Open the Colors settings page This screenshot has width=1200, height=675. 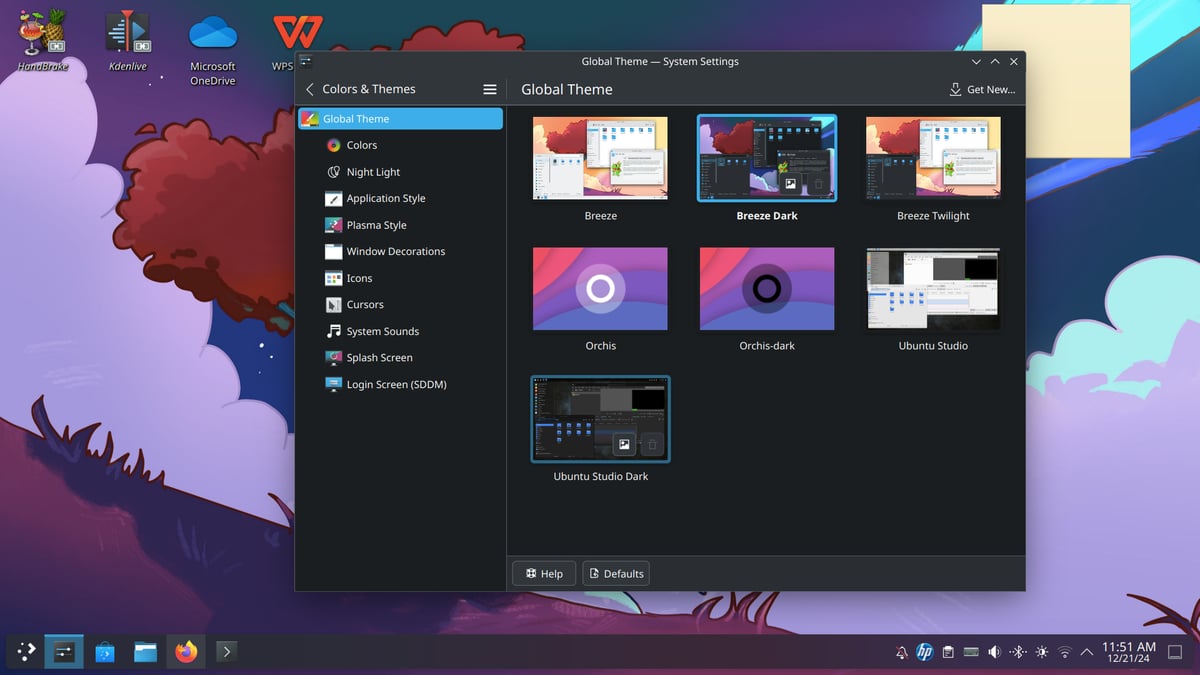[x=361, y=145]
